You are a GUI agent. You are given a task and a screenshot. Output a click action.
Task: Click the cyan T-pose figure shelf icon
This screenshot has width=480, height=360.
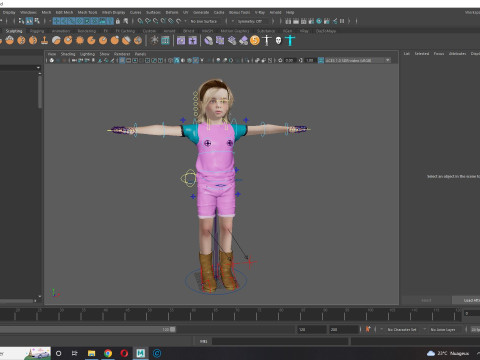(290, 41)
